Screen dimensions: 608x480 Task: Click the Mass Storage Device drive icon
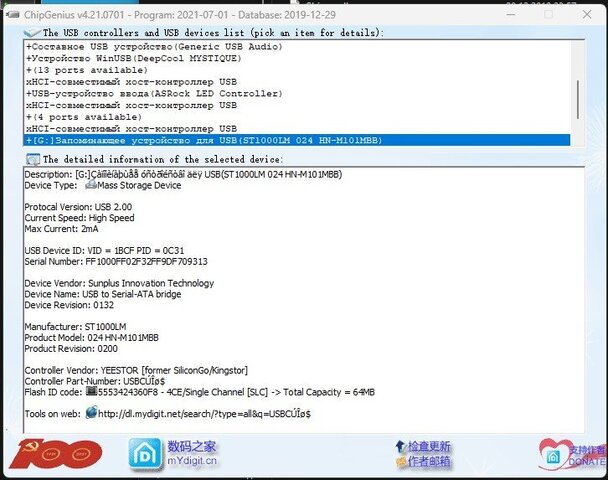[x=91, y=185]
